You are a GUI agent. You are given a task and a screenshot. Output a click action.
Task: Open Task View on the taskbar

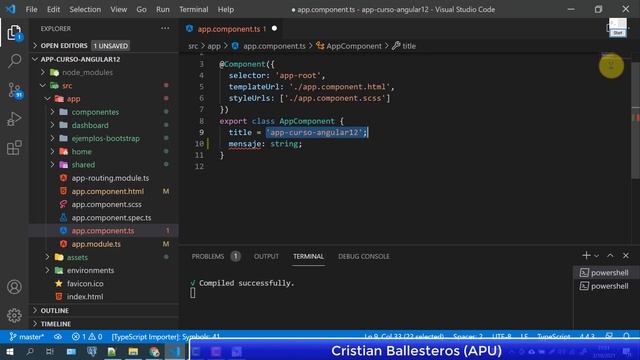50,351
